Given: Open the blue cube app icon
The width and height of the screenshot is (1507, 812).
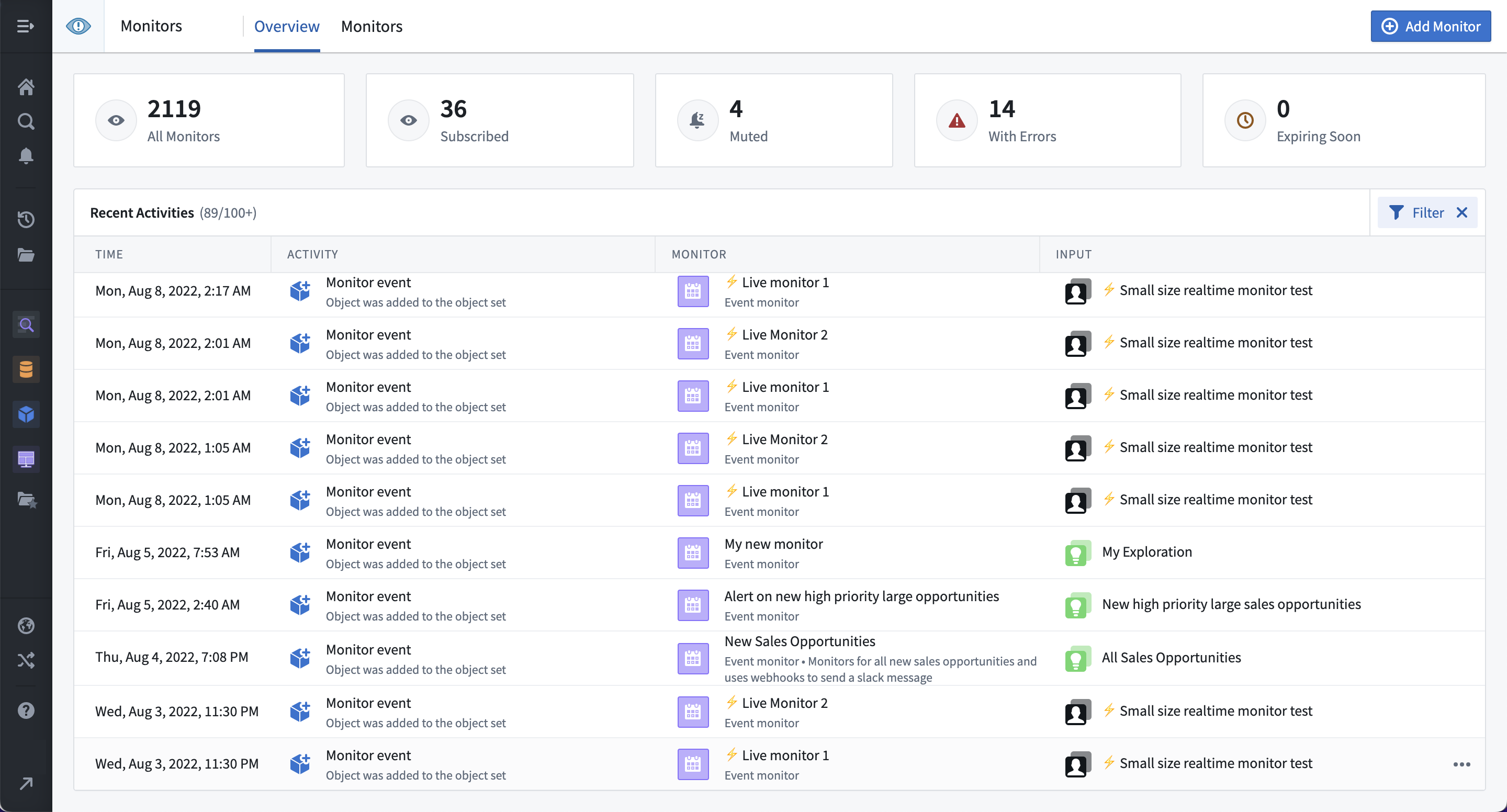Looking at the screenshot, I should [x=26, y=415].
